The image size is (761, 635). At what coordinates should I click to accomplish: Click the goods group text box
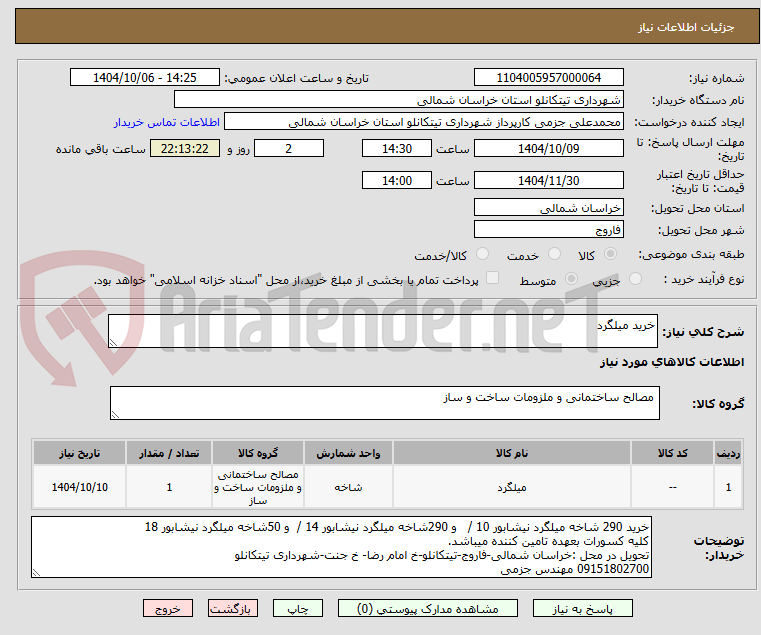point(384,403)
